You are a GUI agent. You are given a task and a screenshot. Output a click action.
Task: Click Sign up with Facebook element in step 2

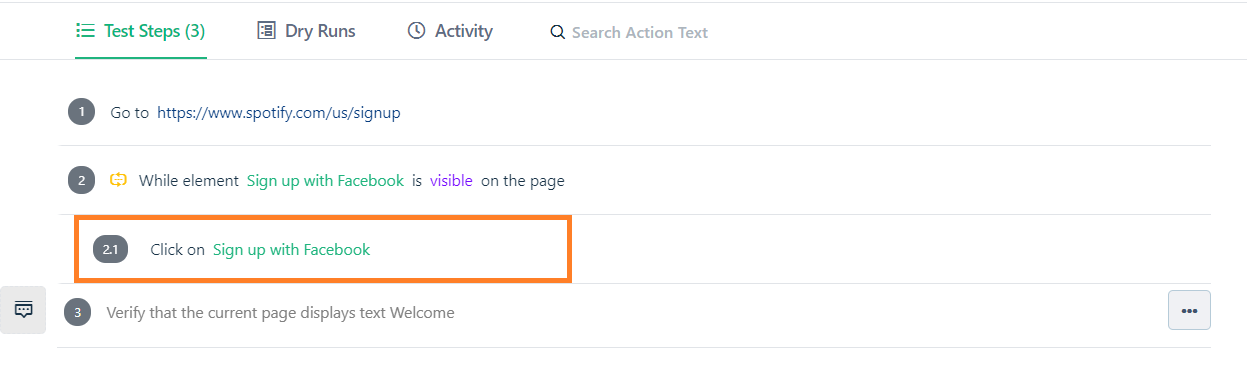pyautogui.click(x=325, y=181)
